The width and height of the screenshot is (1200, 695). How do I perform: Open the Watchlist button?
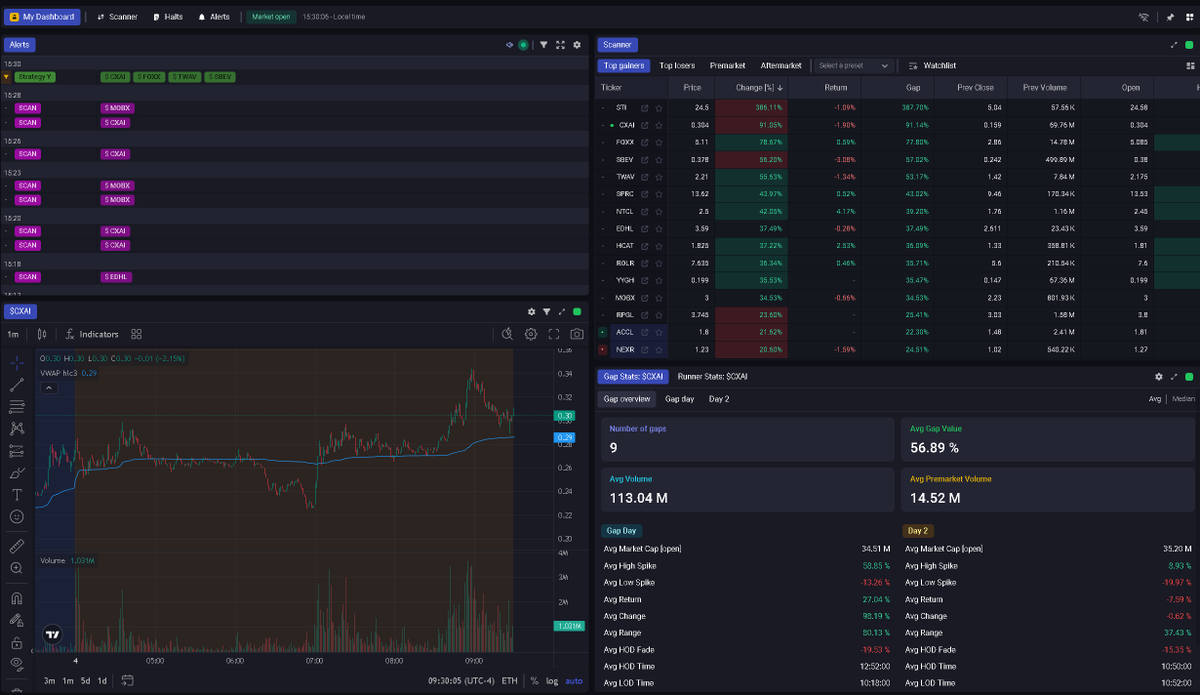(x=932, y=66)
